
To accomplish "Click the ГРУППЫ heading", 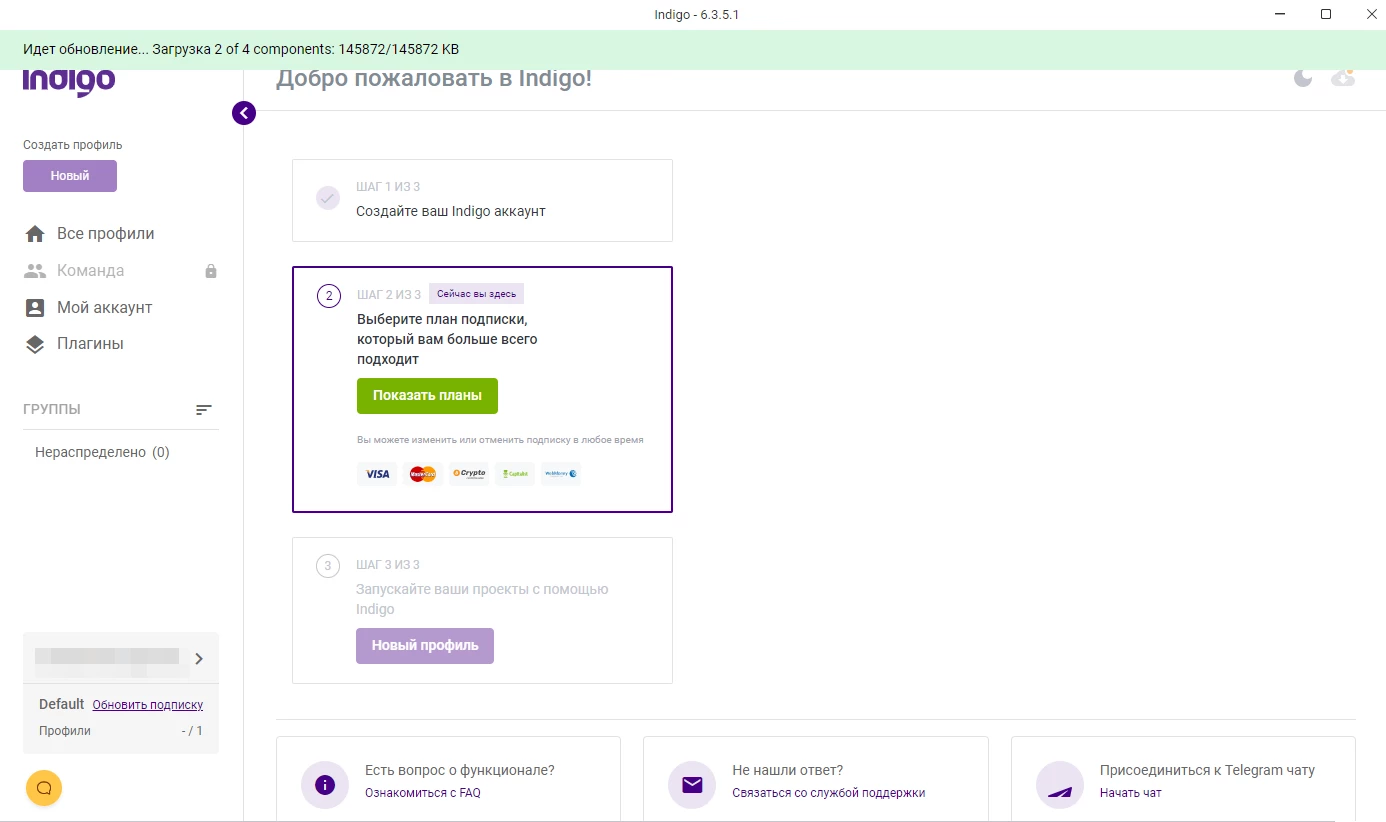I will coord(52,410).
